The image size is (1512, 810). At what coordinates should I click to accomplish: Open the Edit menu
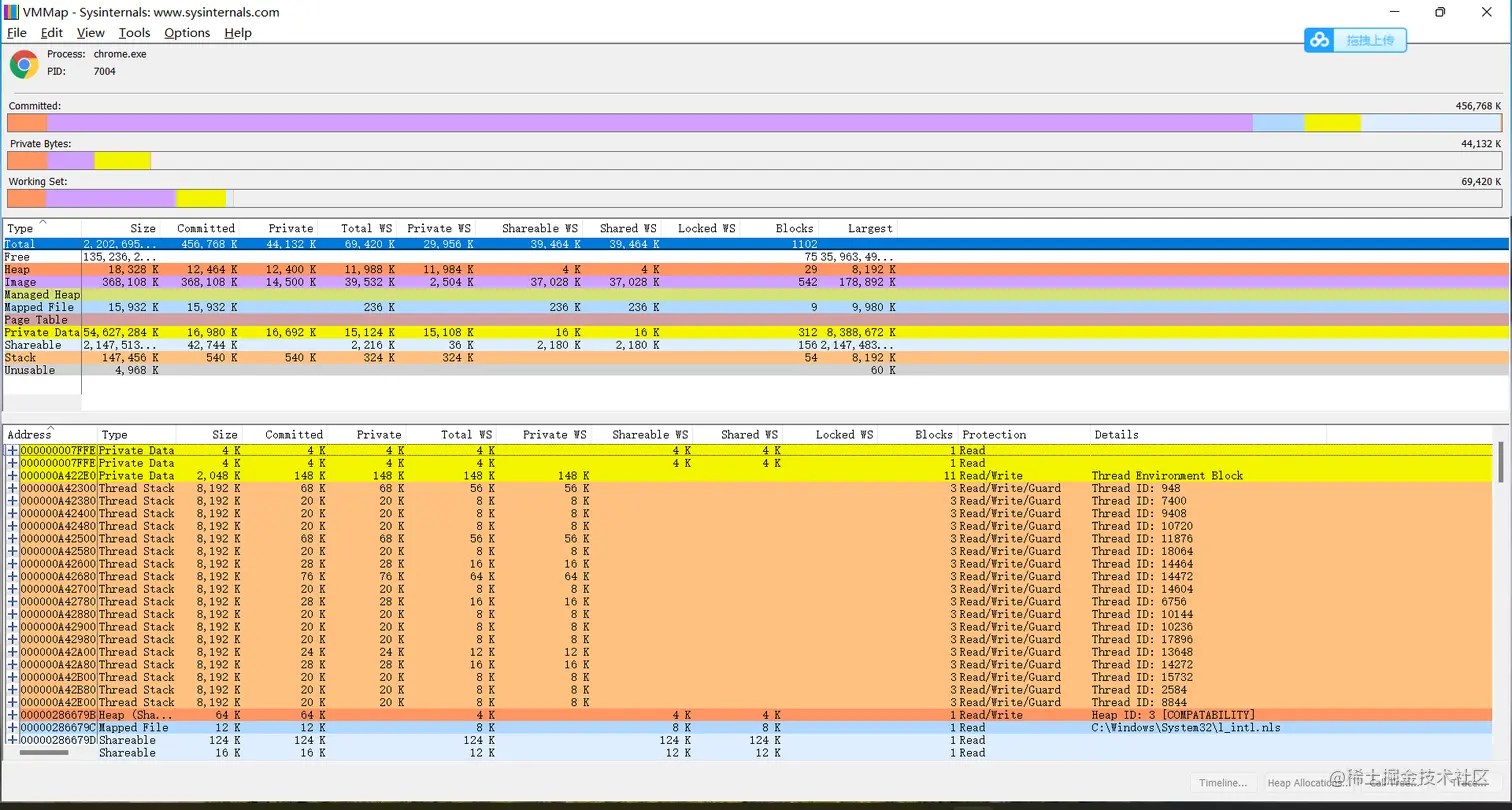[x=52, y=33]
